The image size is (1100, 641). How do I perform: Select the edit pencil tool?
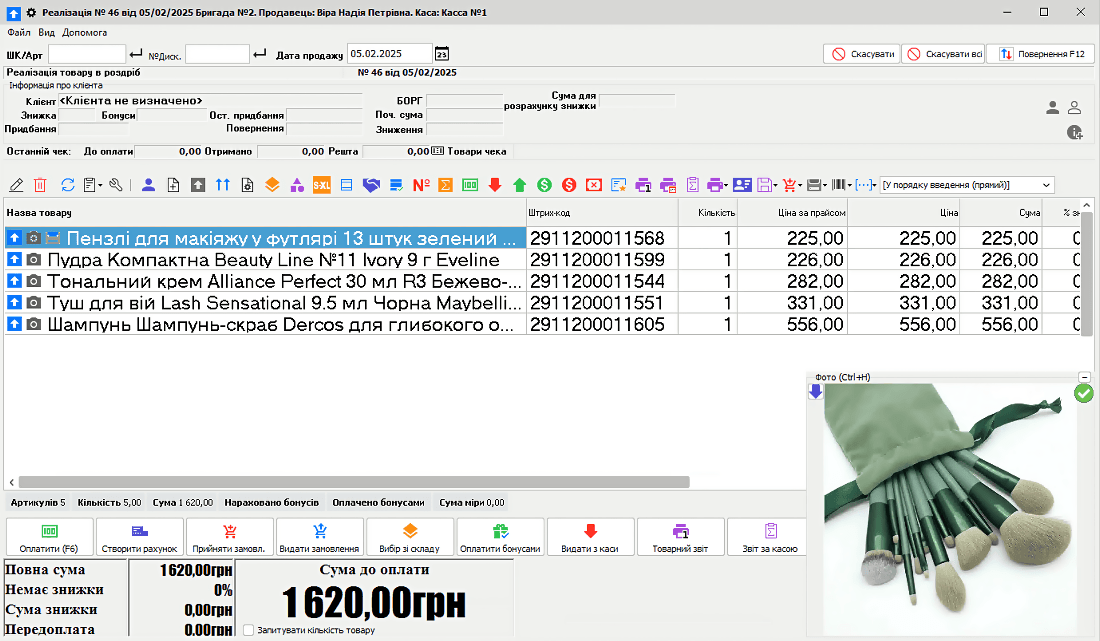pos(16,185)
